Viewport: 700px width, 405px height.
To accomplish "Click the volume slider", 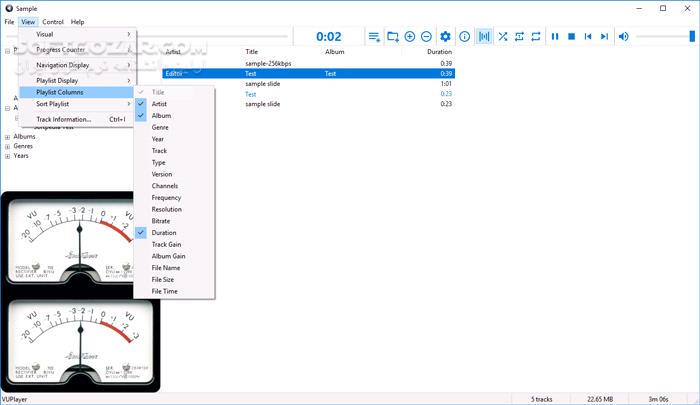I will (665, 37).
